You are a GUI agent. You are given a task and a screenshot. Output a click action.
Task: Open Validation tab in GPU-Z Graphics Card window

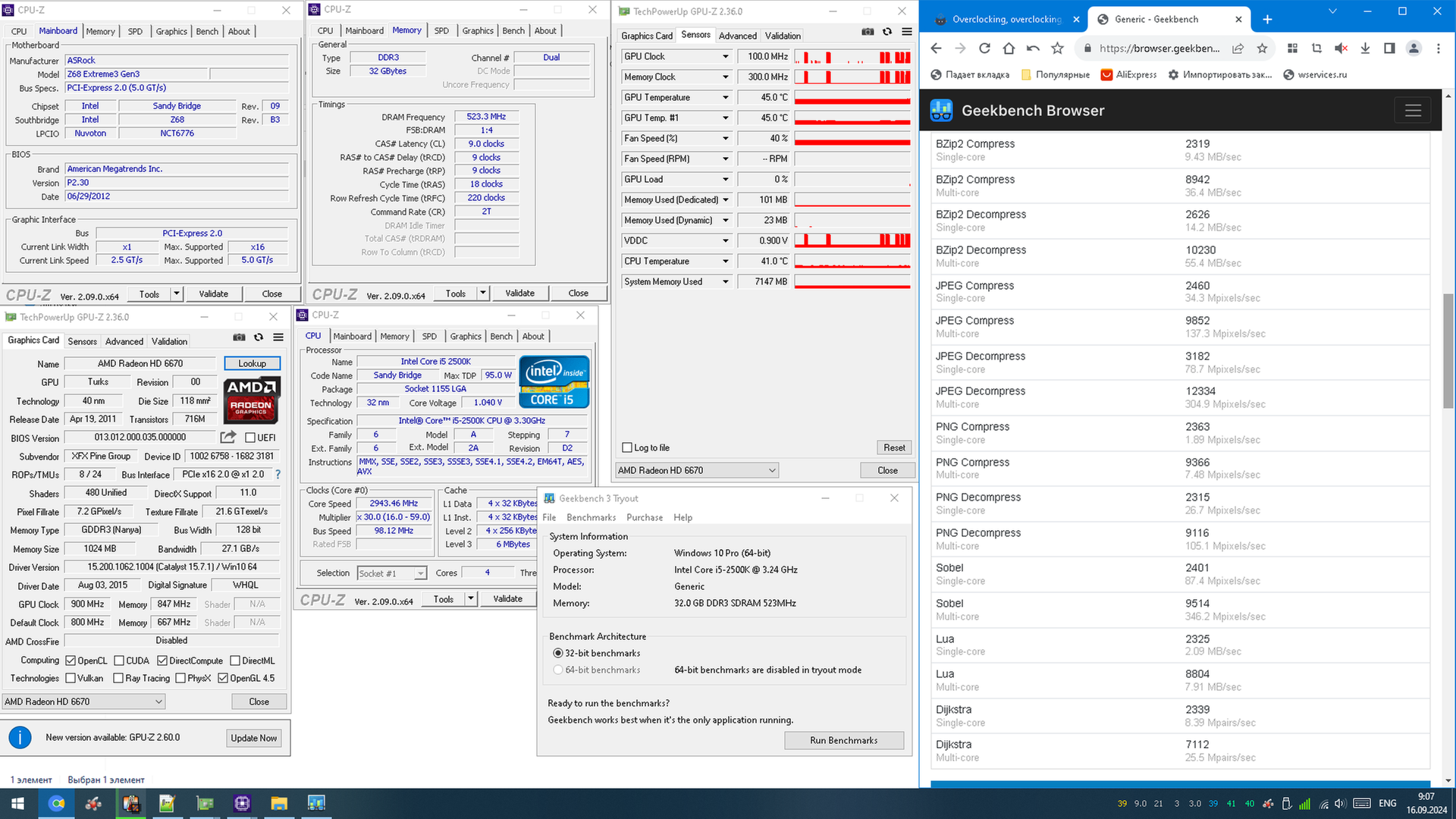(169, 341)
